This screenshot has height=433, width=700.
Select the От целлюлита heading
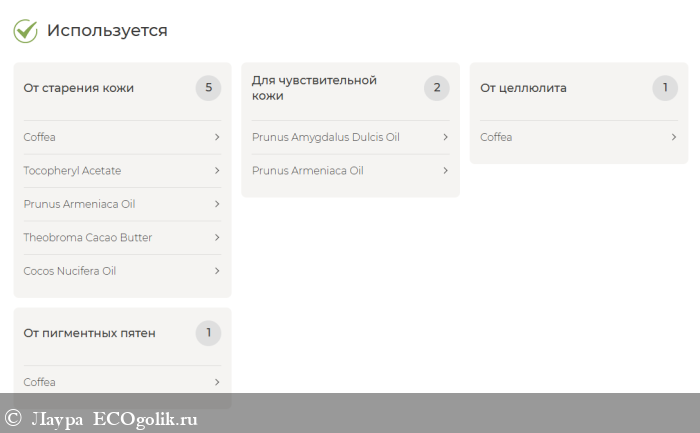[523, 88]
